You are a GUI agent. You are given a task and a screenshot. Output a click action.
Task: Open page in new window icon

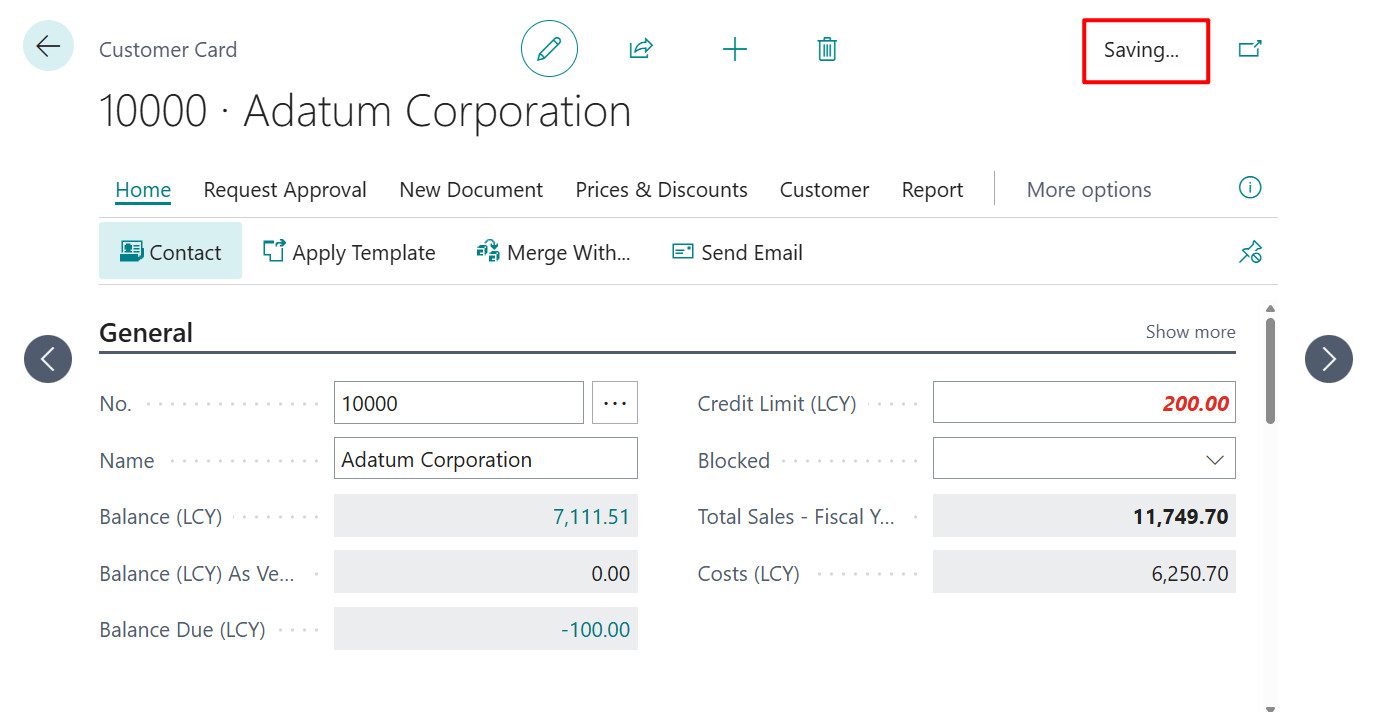[1250, 48]
